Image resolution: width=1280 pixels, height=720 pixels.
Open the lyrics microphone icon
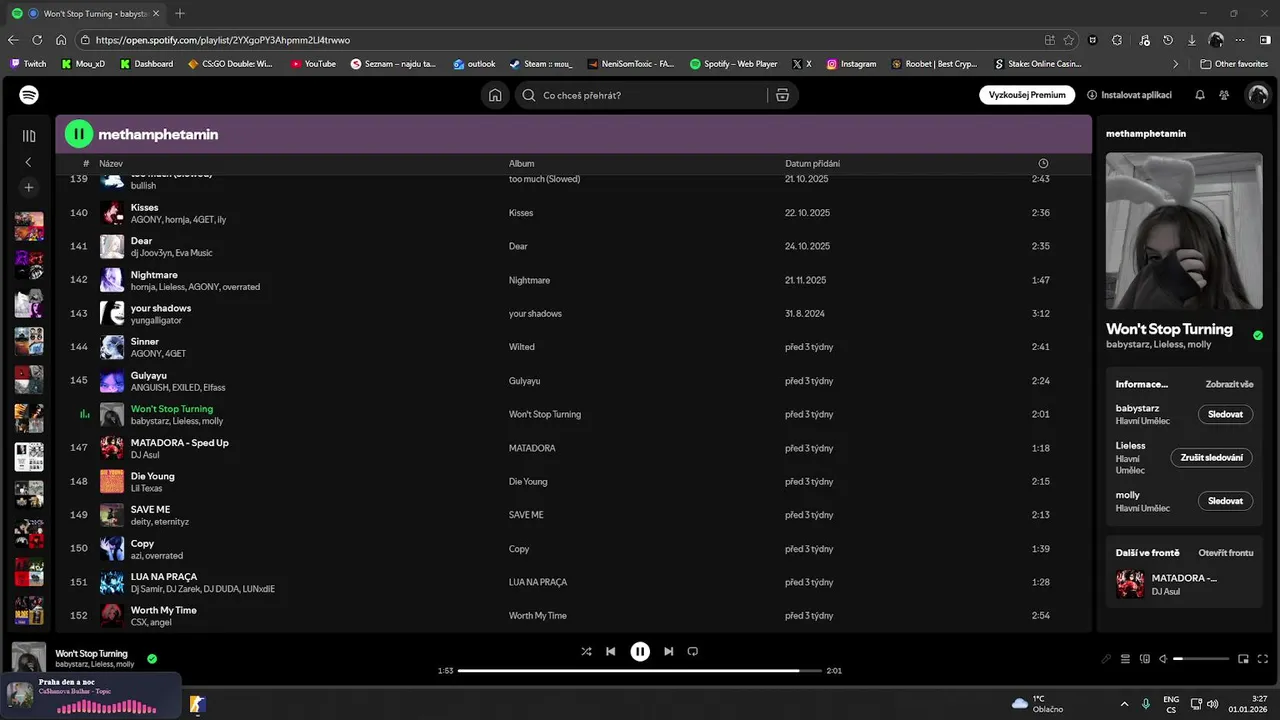click(1106, 659)
